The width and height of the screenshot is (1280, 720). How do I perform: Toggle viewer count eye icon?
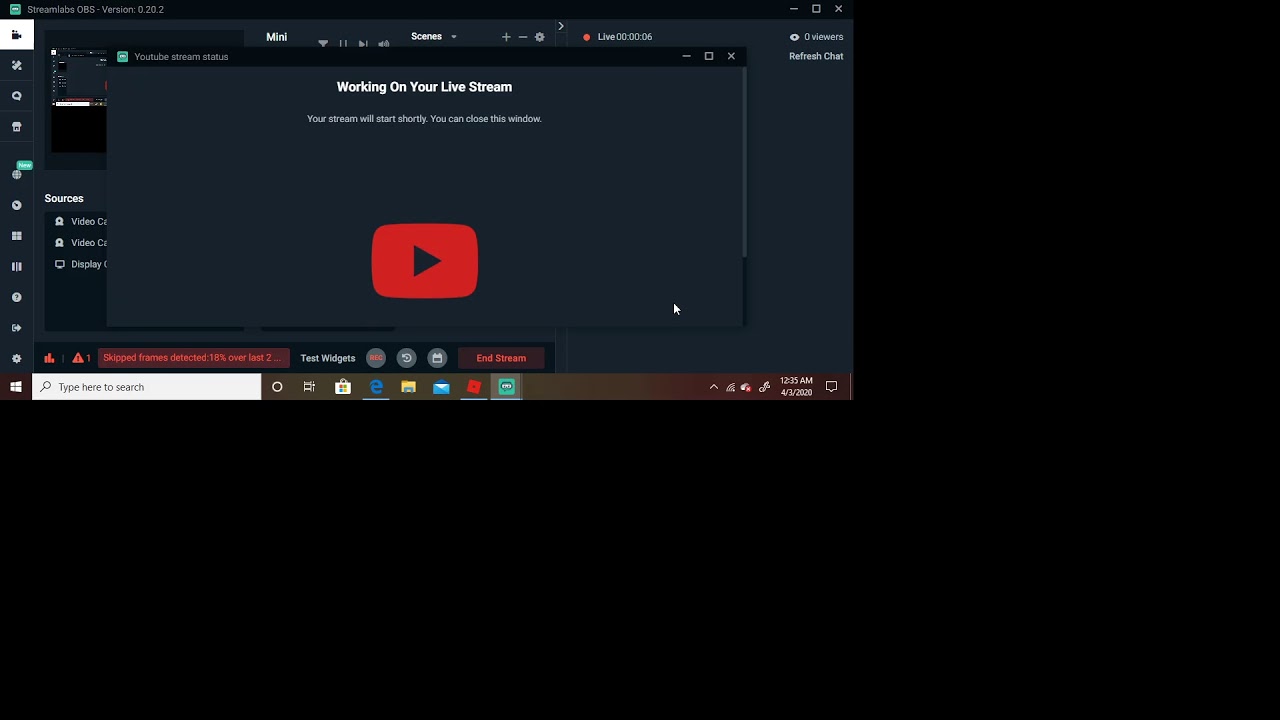click(x=795, y=37)
